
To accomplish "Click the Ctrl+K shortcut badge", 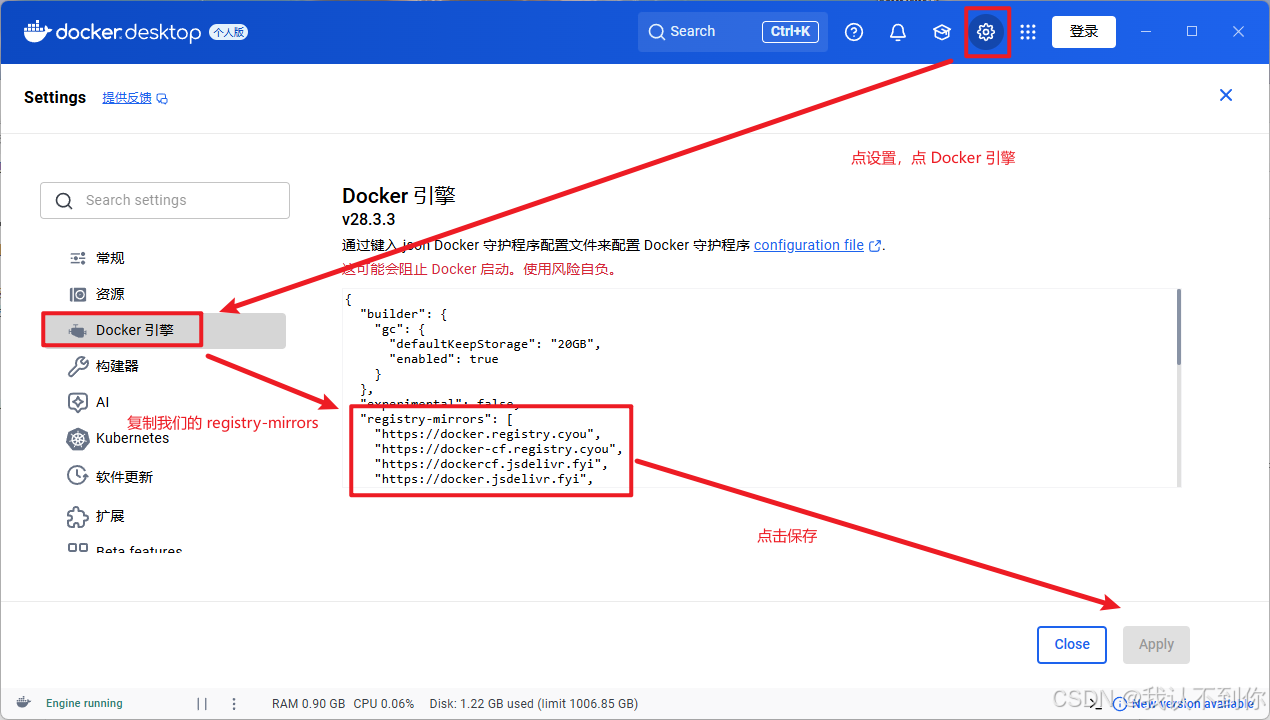I will click(790, 31).
